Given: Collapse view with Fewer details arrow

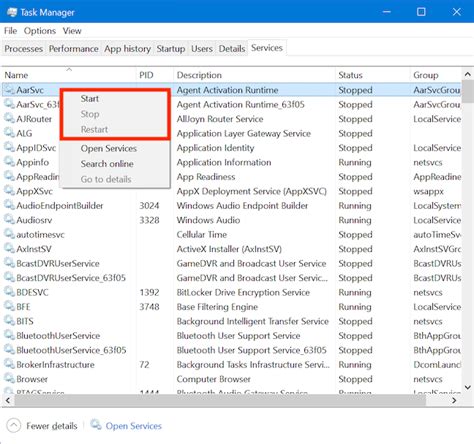Looking at the screenshot, I should coord(14,426).
